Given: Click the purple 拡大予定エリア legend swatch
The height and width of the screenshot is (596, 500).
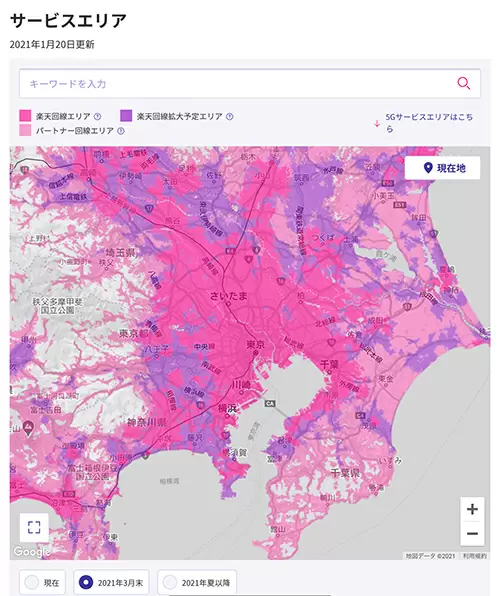Looking at the screenshot, I should click(126, 116).
